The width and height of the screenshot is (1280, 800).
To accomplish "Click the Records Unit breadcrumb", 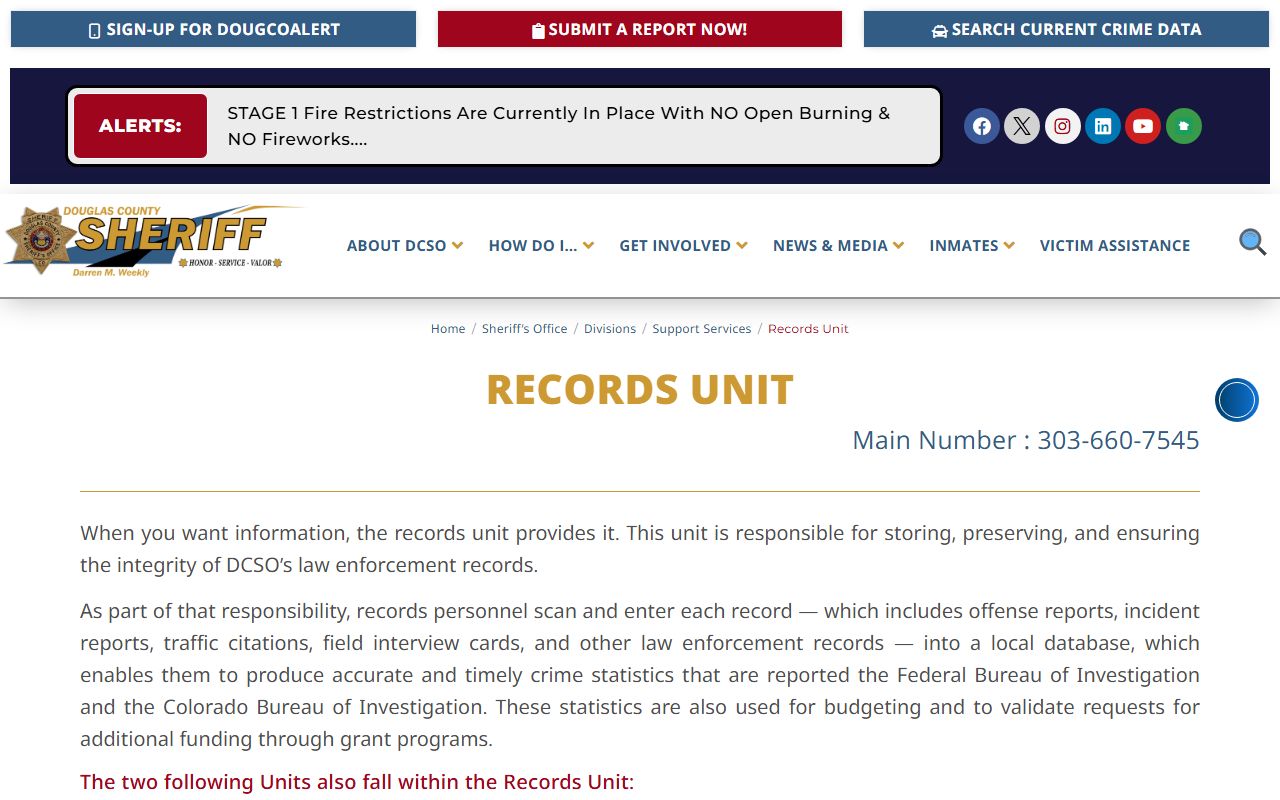I will pyautogui.click(x=808, y=329).
